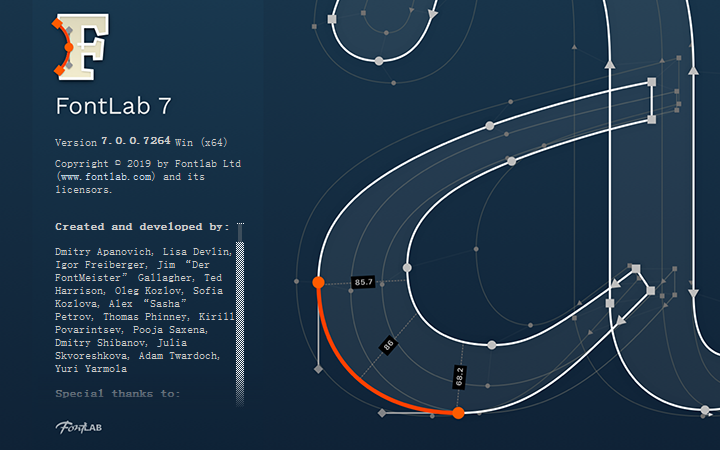Select the orange node left of the 85.7 label

[x=318, y=282]
